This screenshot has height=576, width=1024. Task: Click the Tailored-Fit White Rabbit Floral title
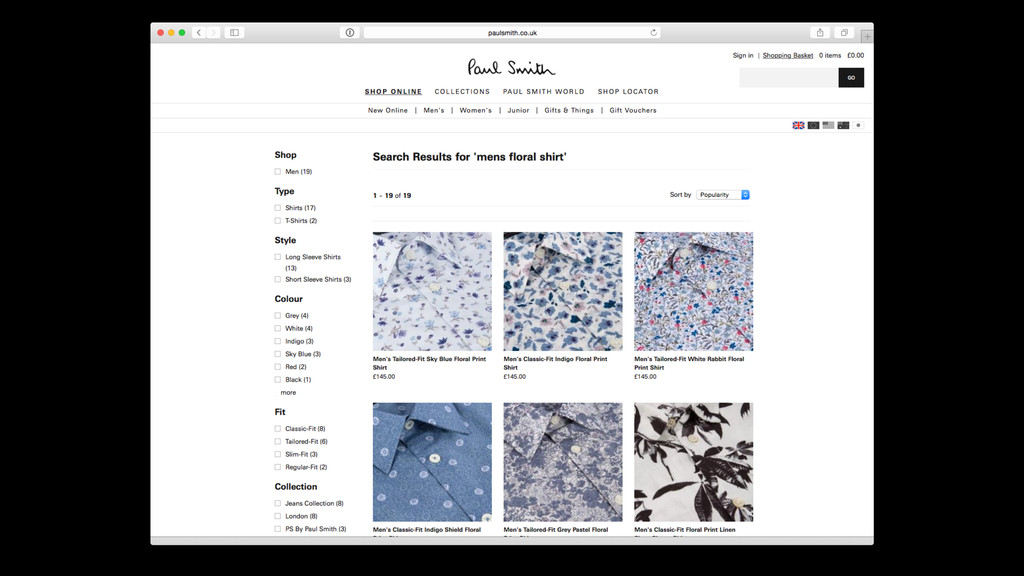(689, 363)
